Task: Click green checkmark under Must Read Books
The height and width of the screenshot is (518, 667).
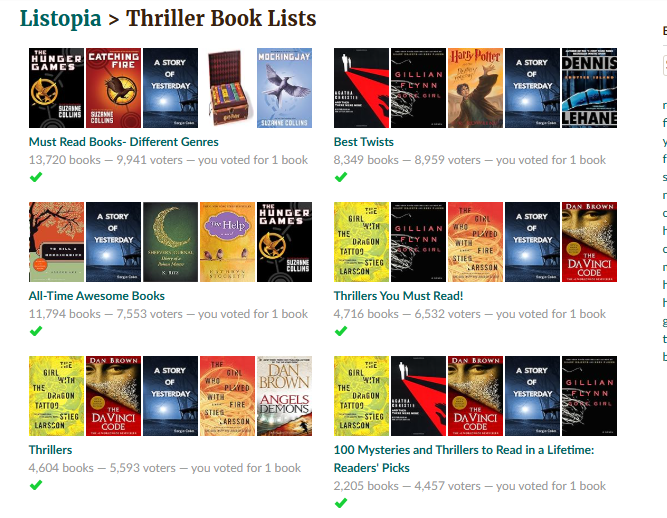Action: click(36, 177)
